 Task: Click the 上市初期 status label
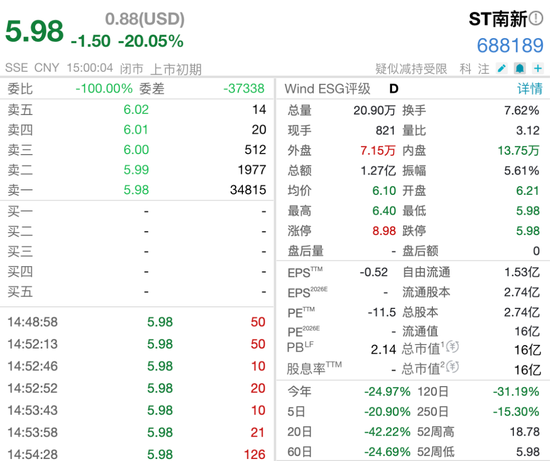pos(176,69)
